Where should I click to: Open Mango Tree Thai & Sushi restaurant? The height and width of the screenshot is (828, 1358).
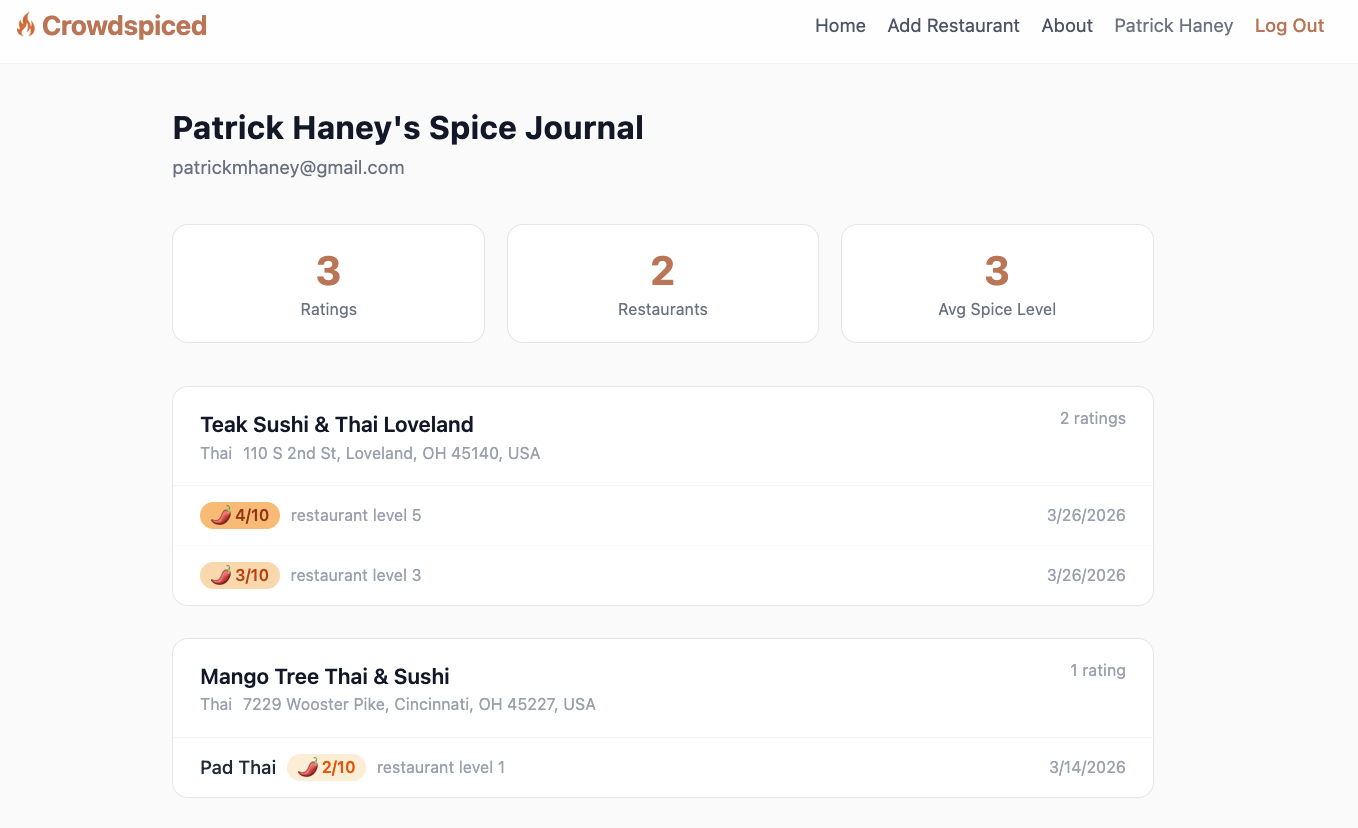325,676
